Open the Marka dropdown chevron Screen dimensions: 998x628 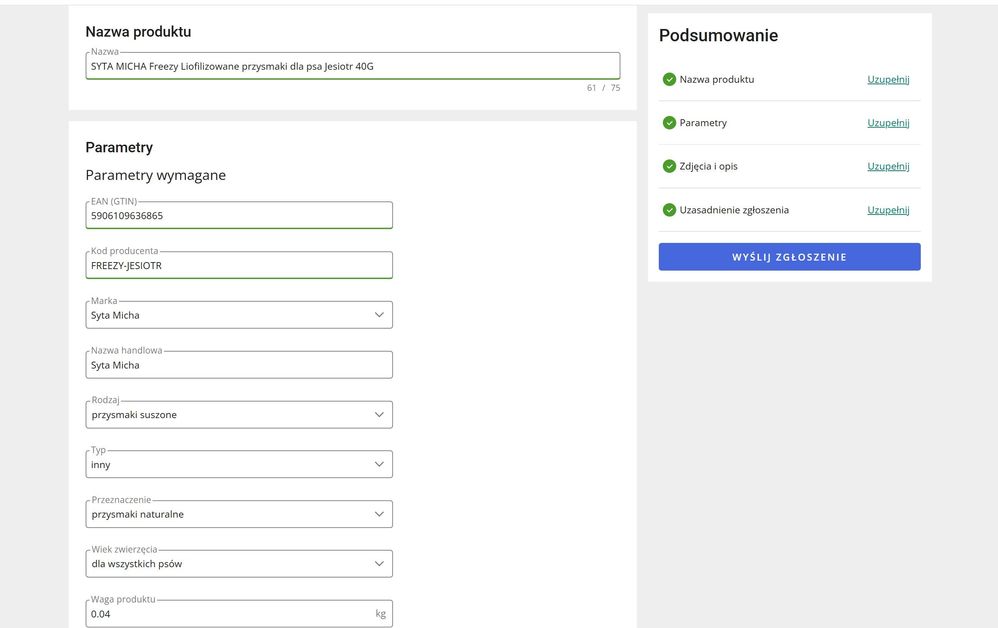click(379, 315)
